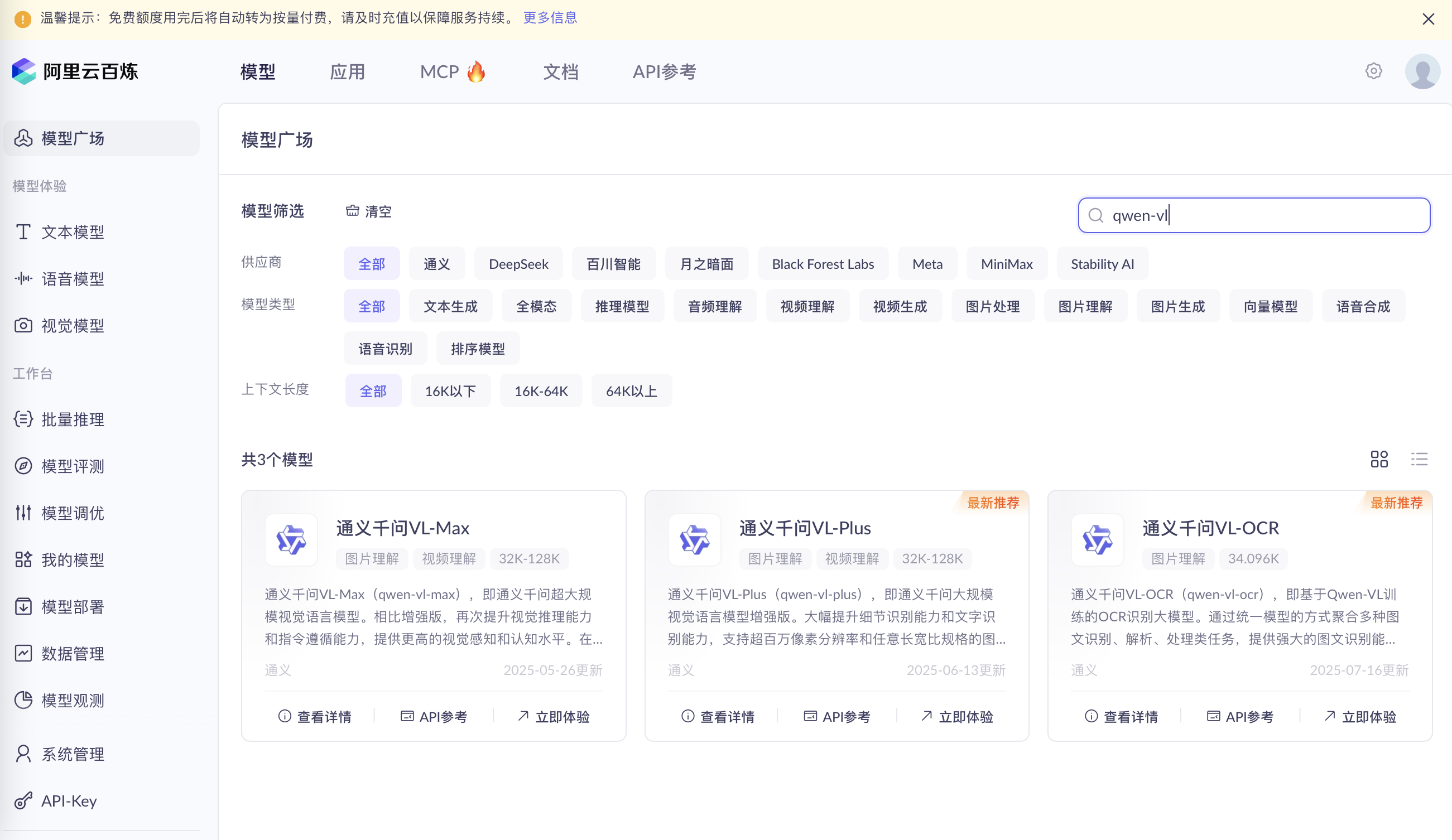
Task: Dismiss the yellow notice banner
Action: coord(1428,19)
